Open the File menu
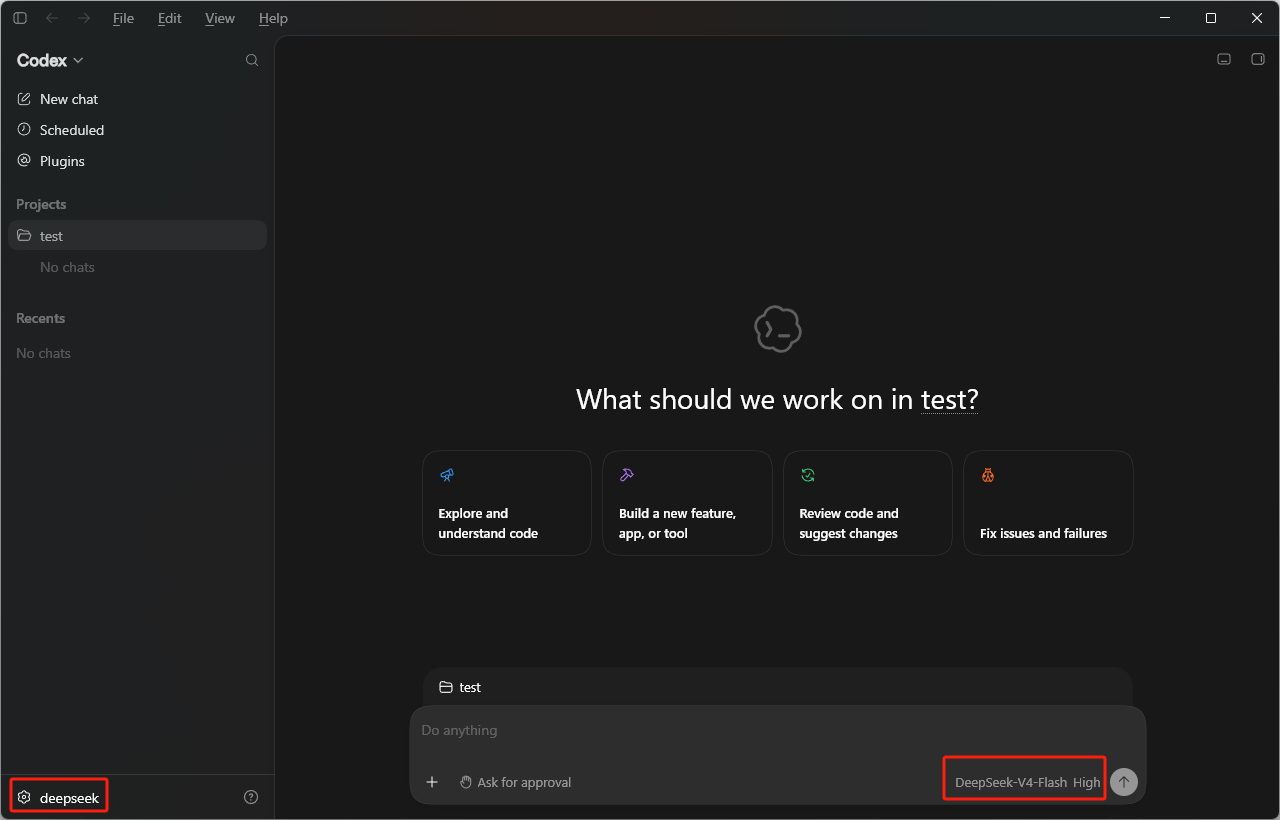Screen dimensions: 1280x820 [123, 18]
